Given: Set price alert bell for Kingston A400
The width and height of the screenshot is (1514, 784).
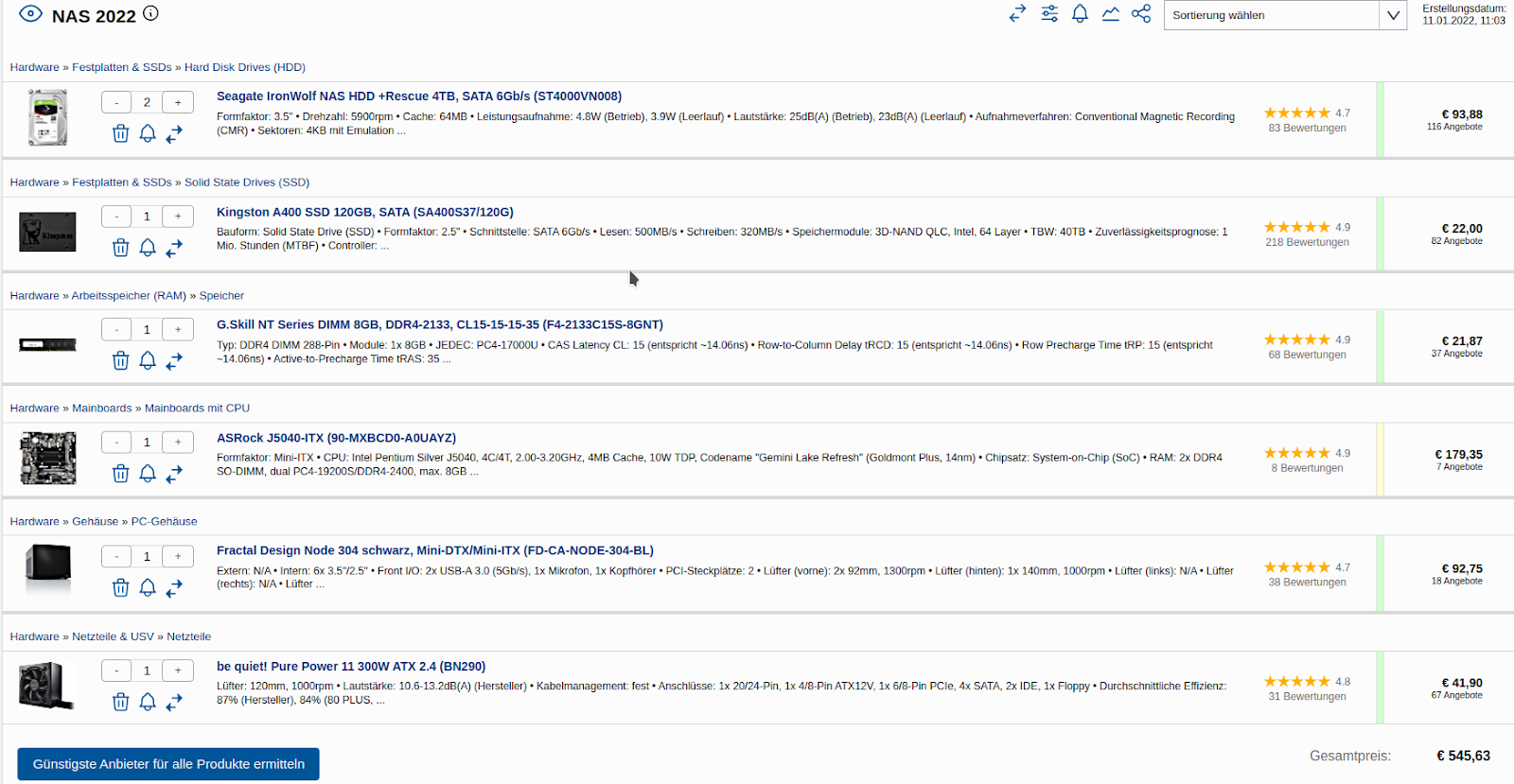Looking at the screenshot, I should click(148, 248).
